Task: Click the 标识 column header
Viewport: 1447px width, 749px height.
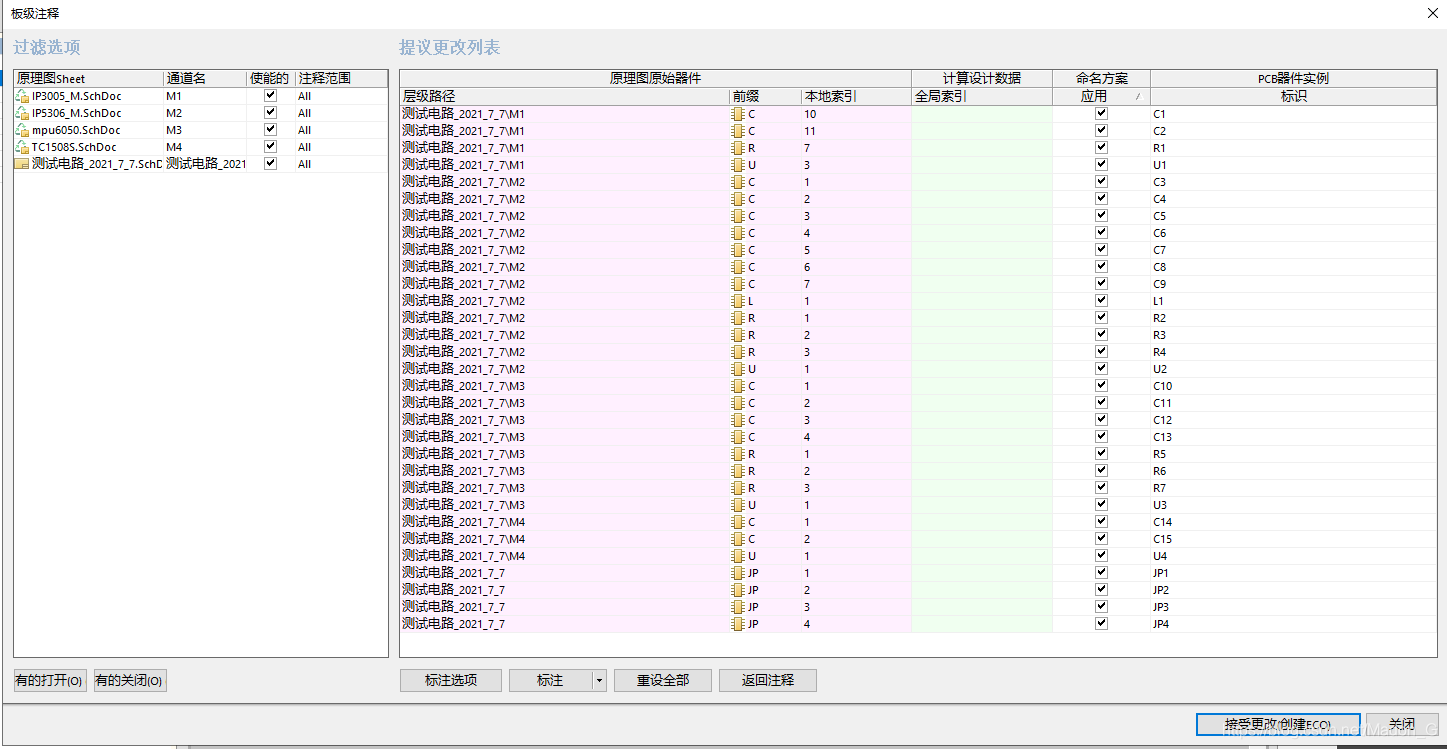Action: [1293, 97]
